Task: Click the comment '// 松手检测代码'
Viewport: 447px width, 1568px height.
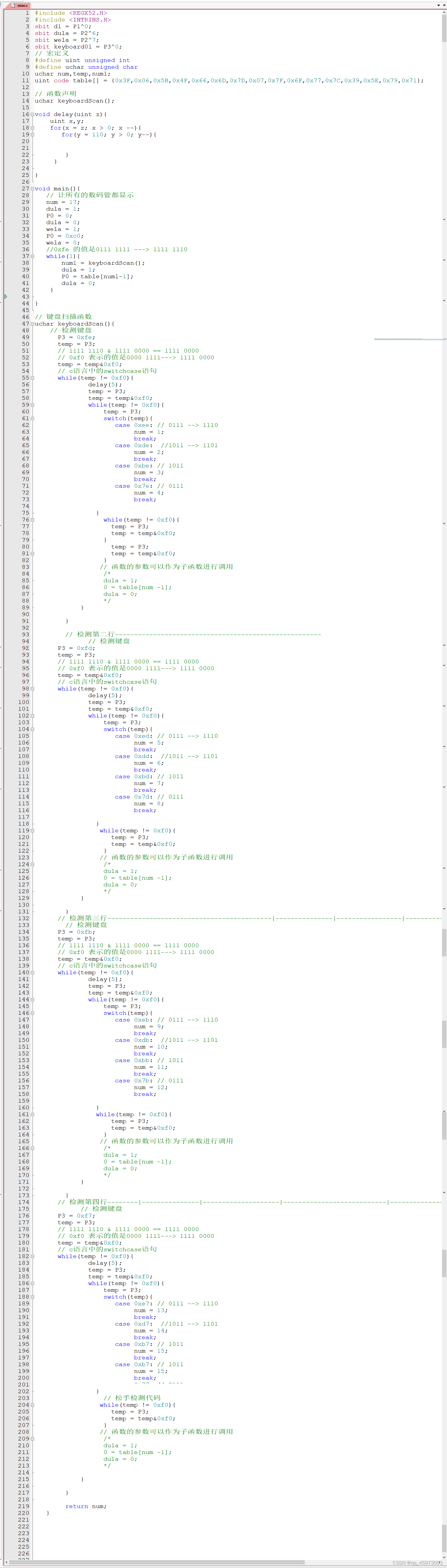Action: 132,1398
